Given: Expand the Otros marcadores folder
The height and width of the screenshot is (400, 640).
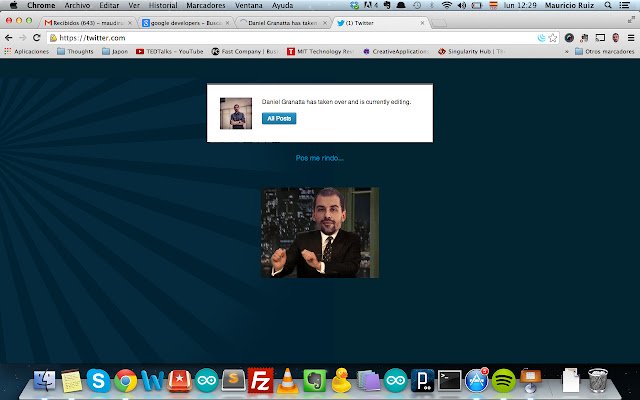Looking at the screenshot, I should 604,51.
